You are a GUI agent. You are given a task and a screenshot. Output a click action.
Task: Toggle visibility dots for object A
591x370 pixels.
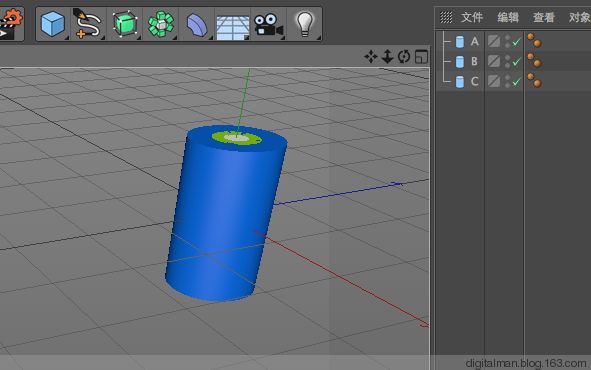(x=508, y=41)
